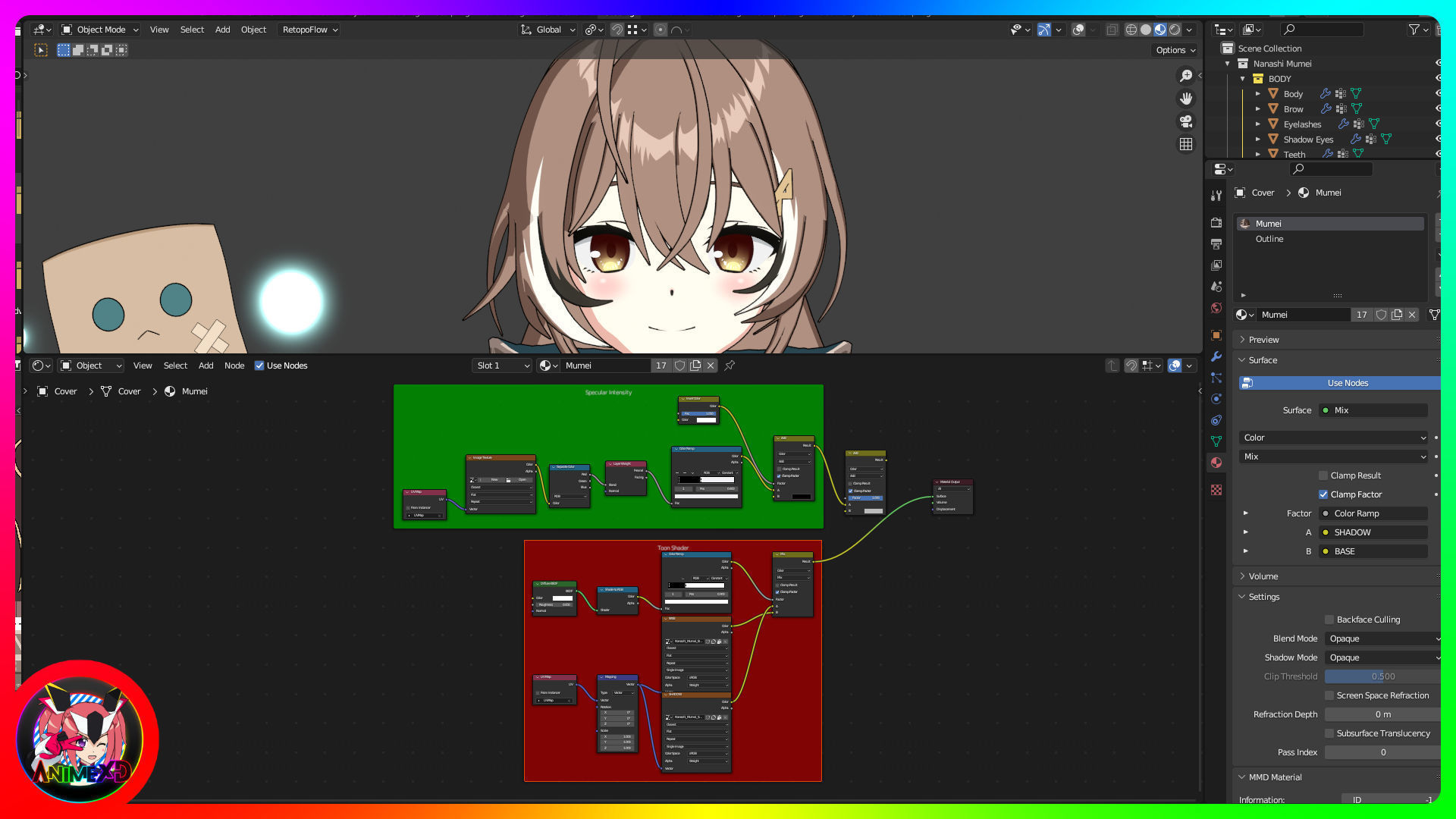Viewport: 1456px width, 819px height.
Task: Open Material properties tab
Action: click(1216, 462)
